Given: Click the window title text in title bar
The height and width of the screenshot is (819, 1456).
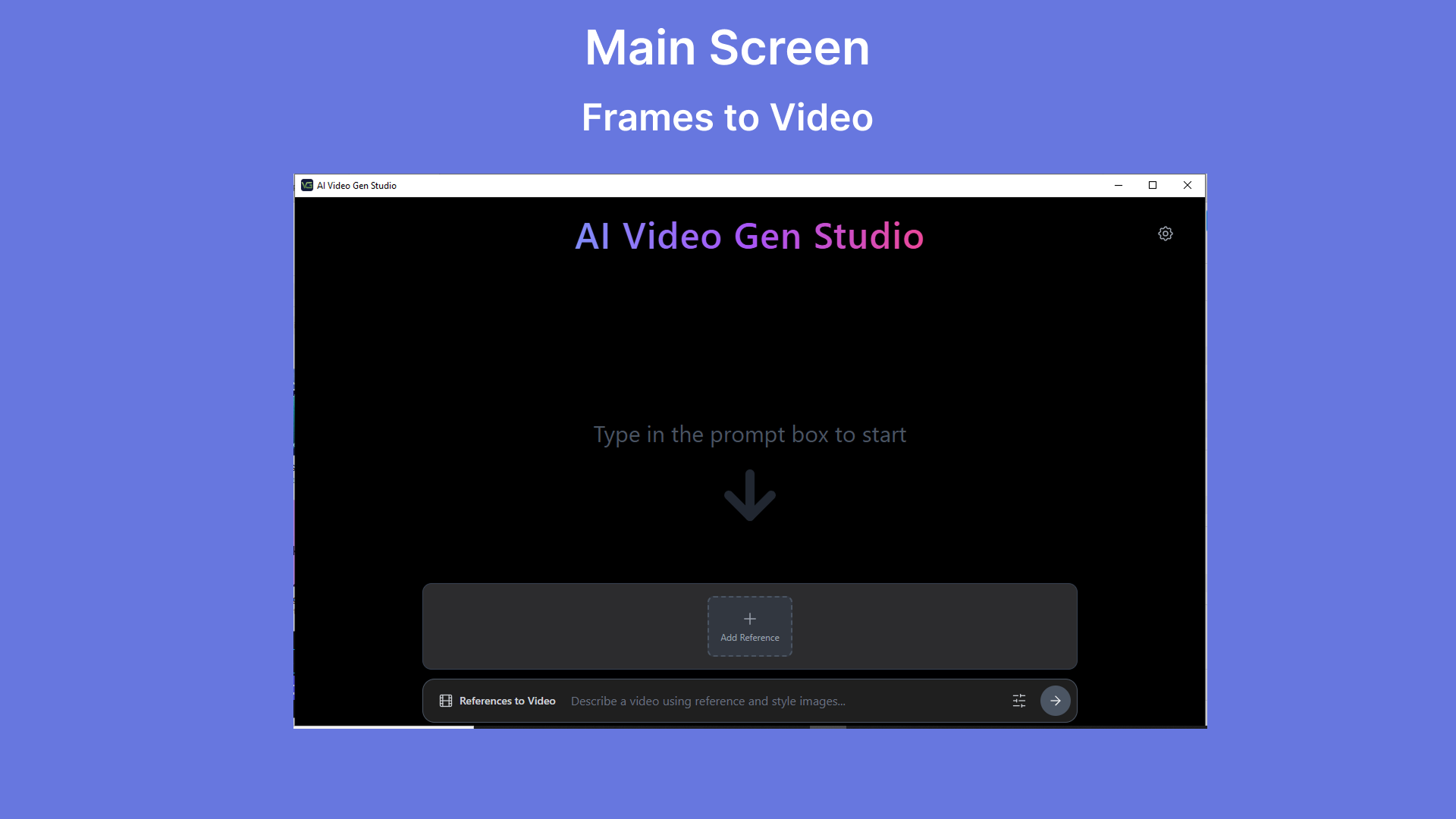Looking at the screenshot, I should [356, 185].
